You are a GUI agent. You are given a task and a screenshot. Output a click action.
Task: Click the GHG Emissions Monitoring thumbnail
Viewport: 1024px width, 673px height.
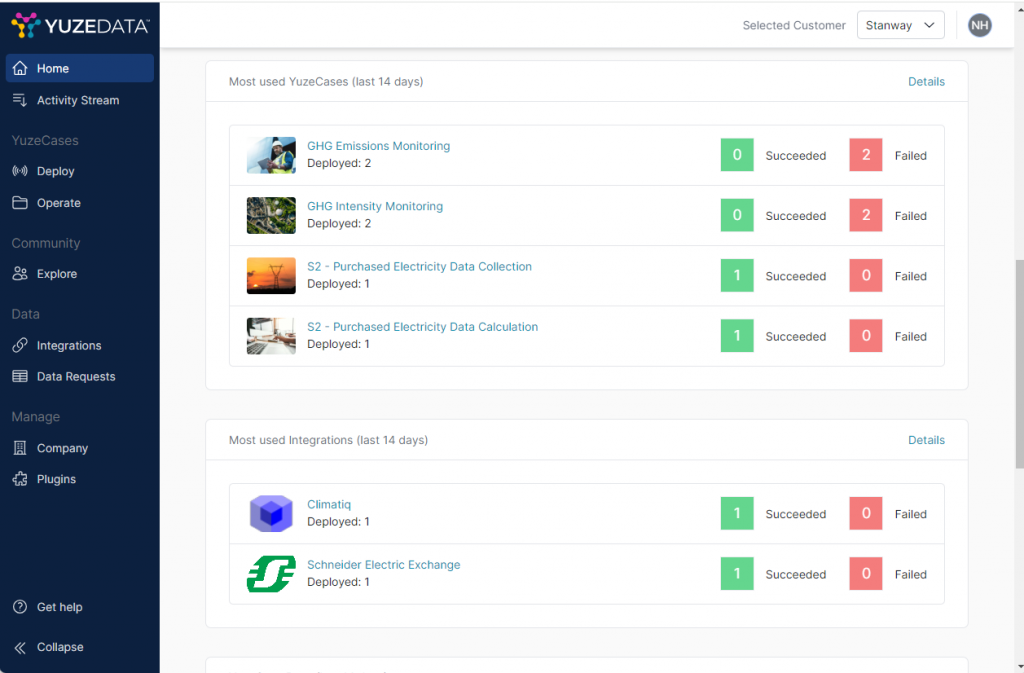[x=271, y=156]
